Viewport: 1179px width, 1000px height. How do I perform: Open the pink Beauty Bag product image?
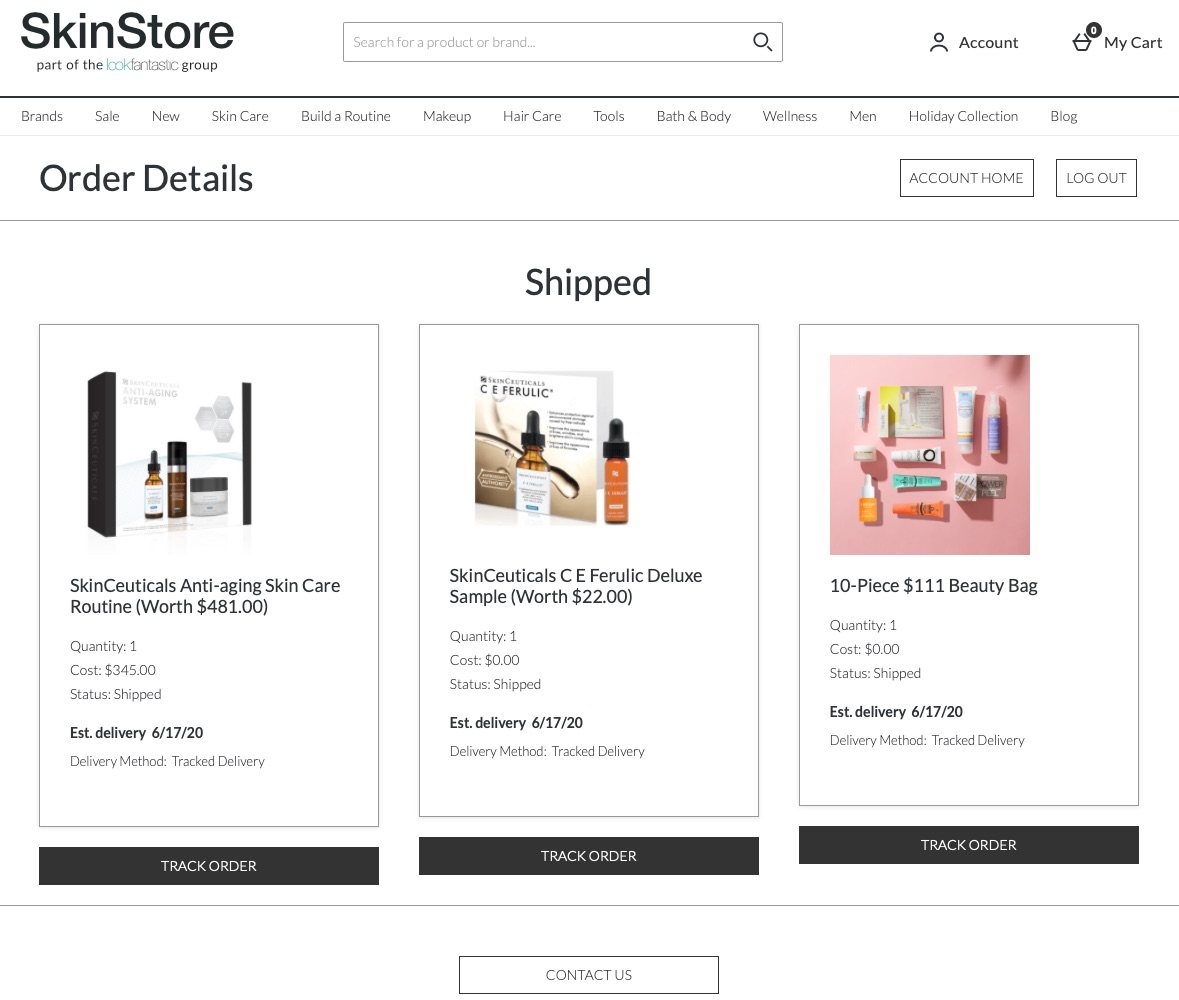930,455
